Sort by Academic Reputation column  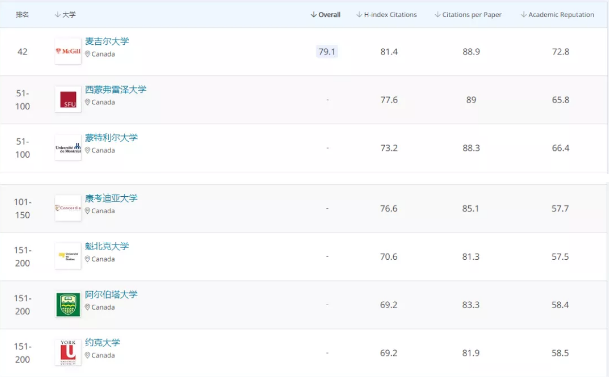pyautogui.click(x=557, y=15)
